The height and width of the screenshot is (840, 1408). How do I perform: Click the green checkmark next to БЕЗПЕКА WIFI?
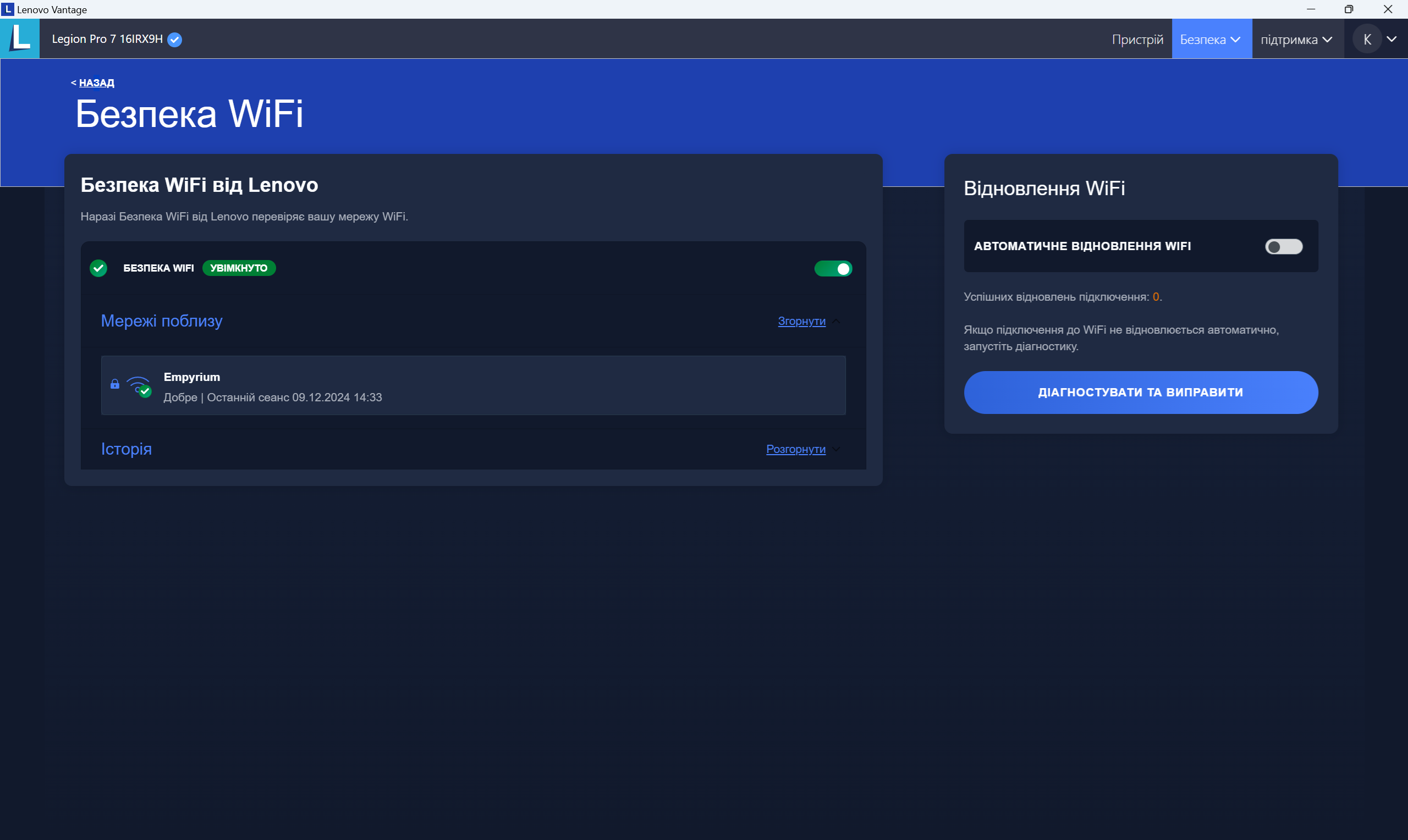[x=98, y=268]
